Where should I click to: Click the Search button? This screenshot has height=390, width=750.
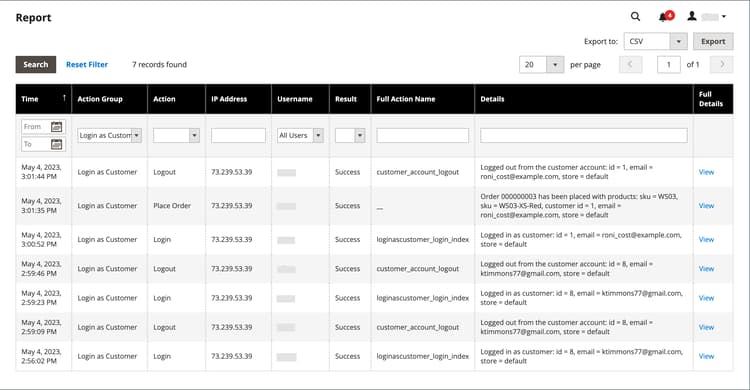click(36, 65)
